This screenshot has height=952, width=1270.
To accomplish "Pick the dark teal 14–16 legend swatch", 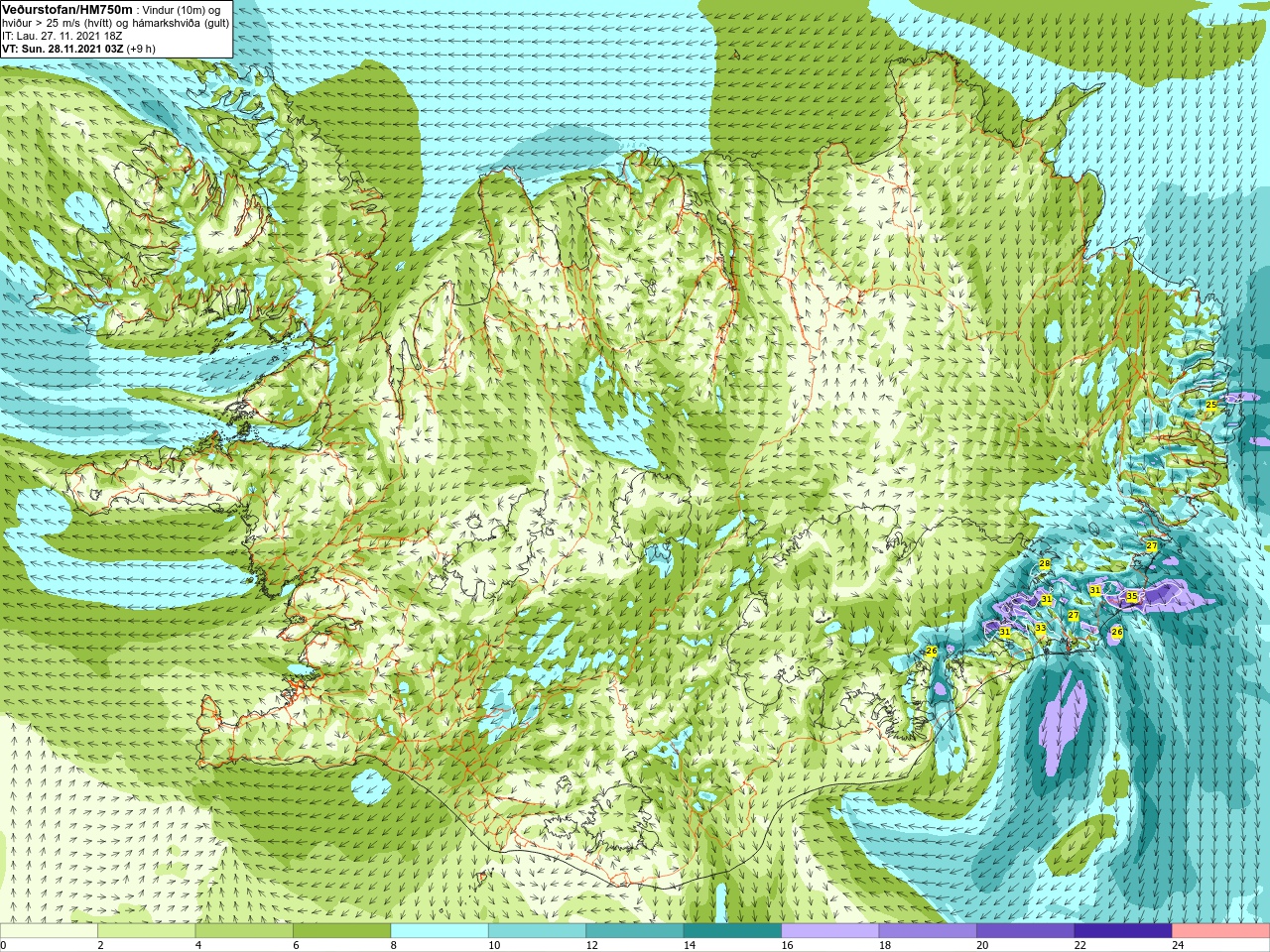I will (x=732, y=931).
